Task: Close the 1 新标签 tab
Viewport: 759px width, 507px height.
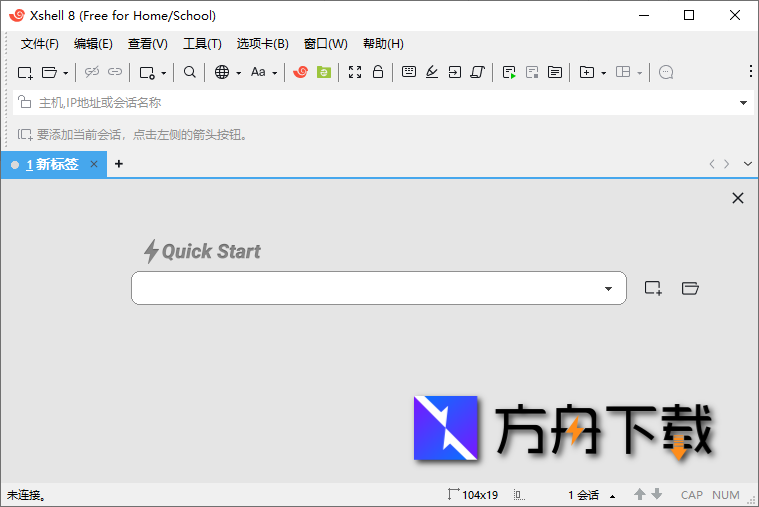Action: (x=94, y=164)
